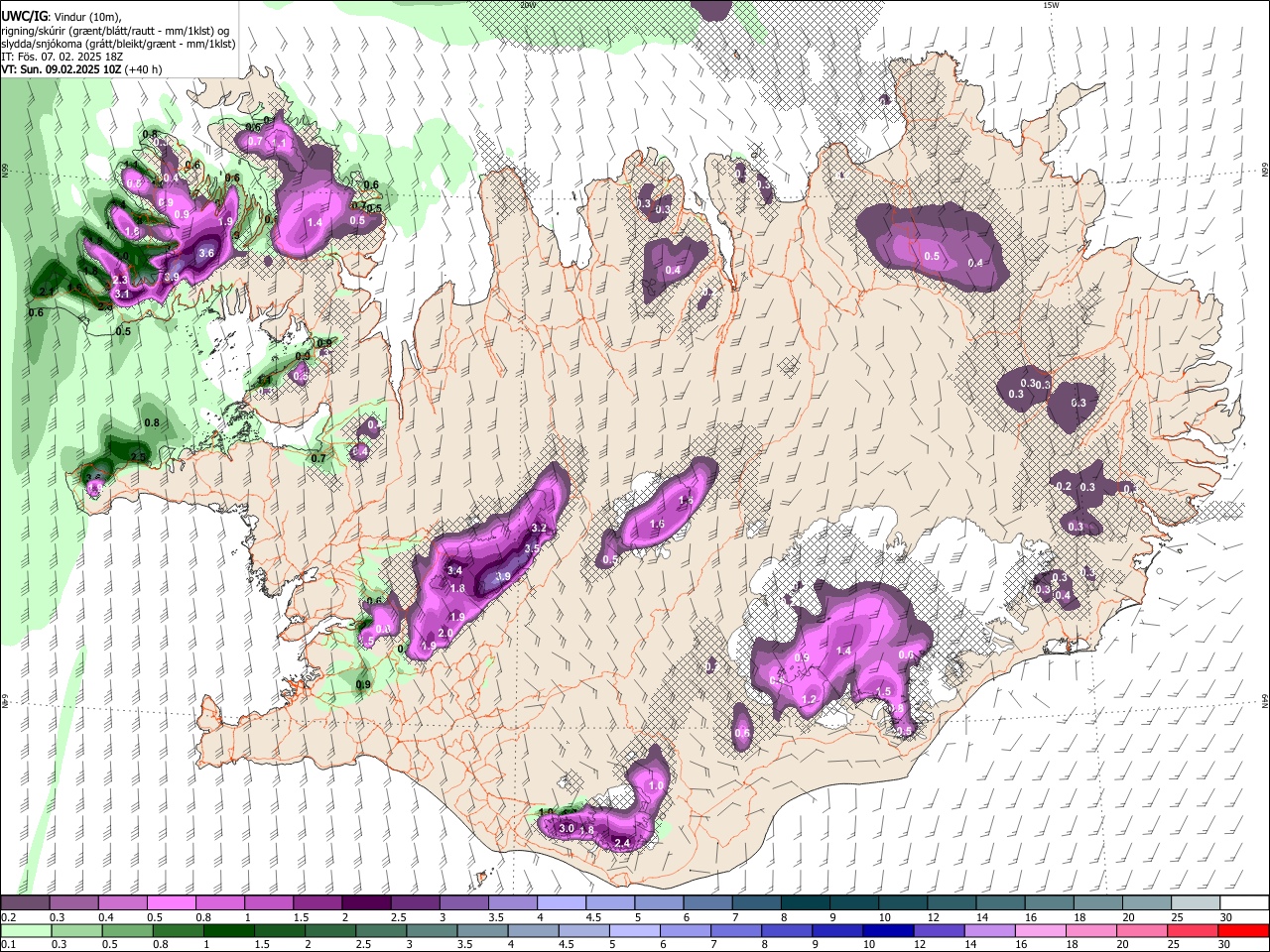Screen dimensions: 1270x952
Task: Click the grey-purple 0.2–0.3 snow scale swatch
Action: coord(25,903)
